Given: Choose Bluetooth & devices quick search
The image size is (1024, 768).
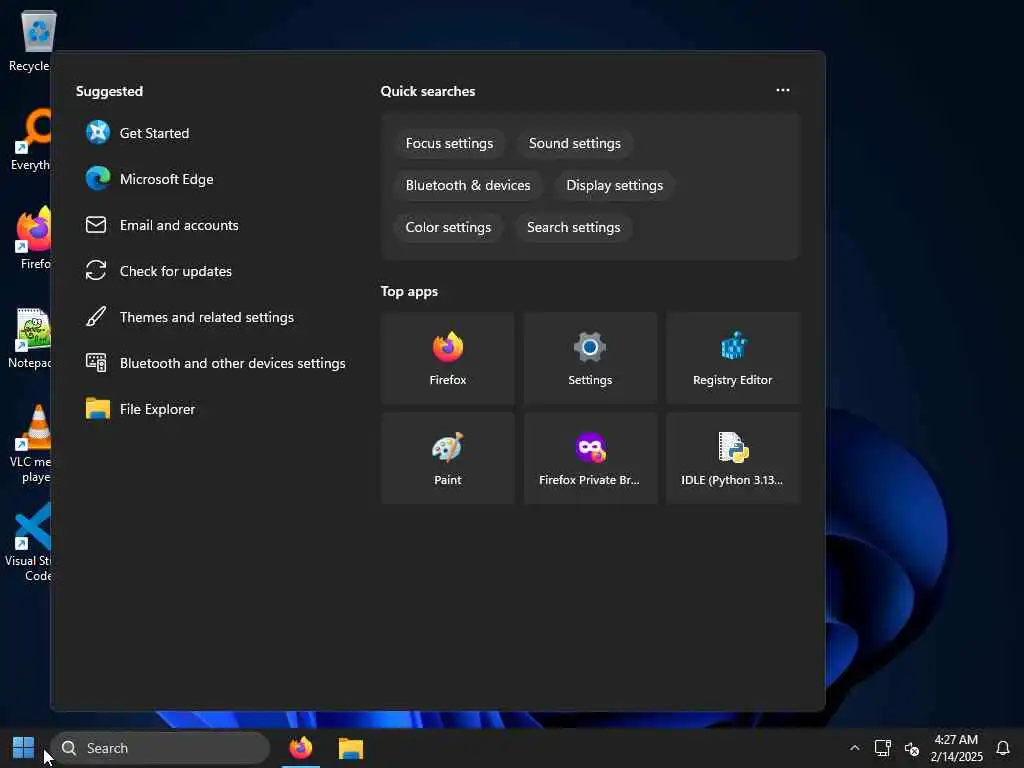Looking at the screenshot, I should pos(468,185).
